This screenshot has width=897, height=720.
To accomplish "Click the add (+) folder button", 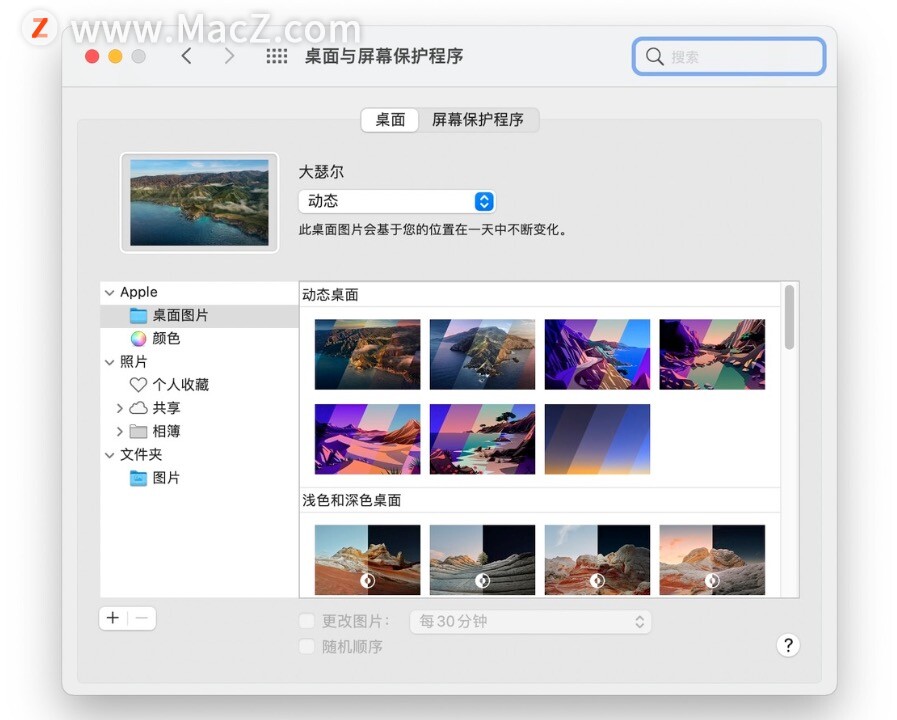I will pyautogui.click(x=112, y=618).
